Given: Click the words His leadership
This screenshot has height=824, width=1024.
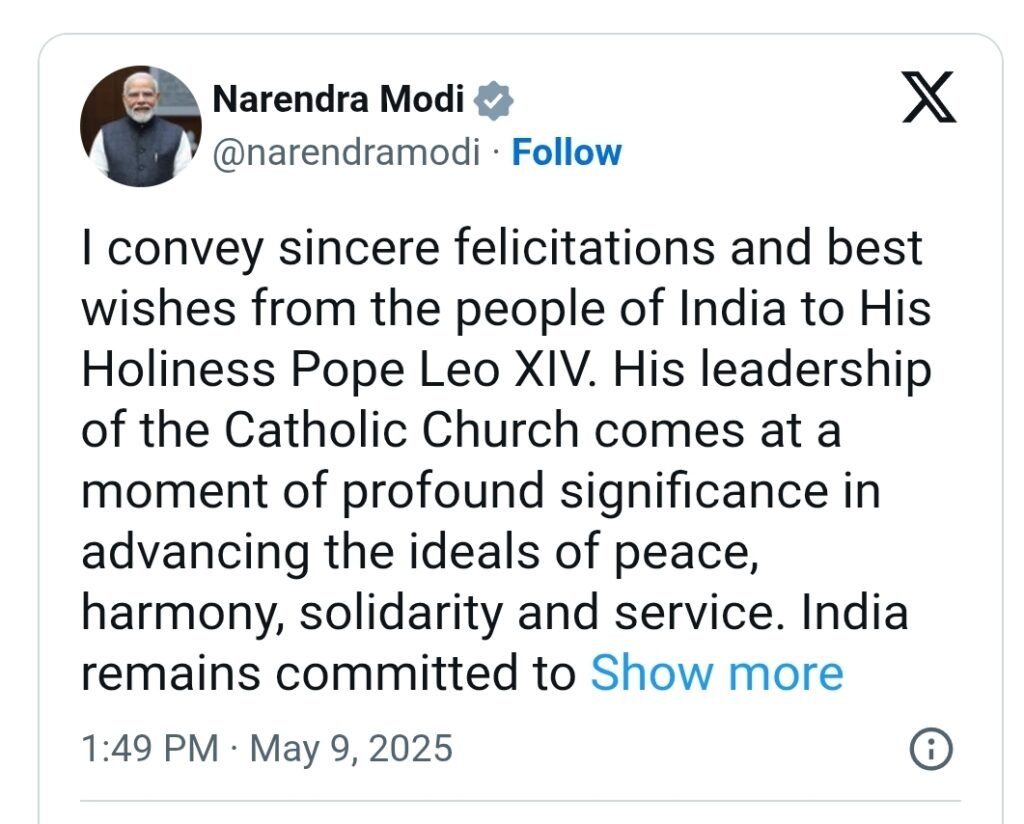Looking at the screenshot, I should click(x=772, y=370).
